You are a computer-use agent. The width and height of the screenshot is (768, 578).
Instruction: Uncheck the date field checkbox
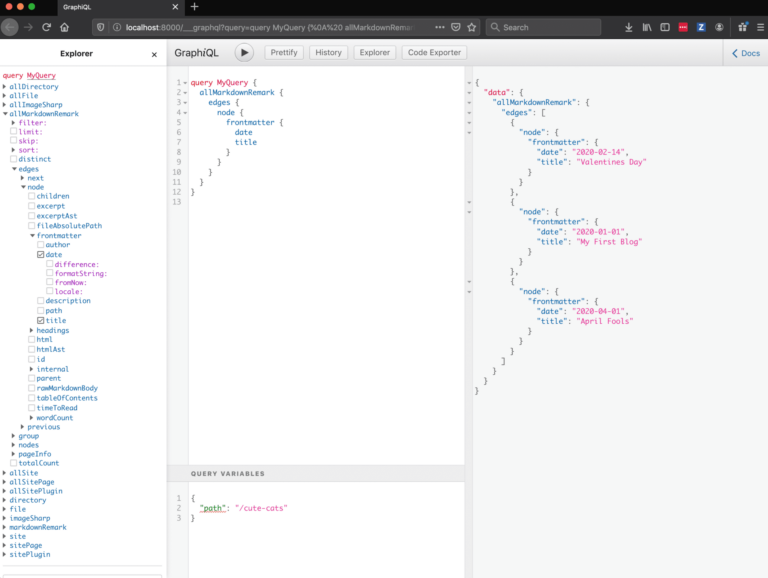coord(41,255)
